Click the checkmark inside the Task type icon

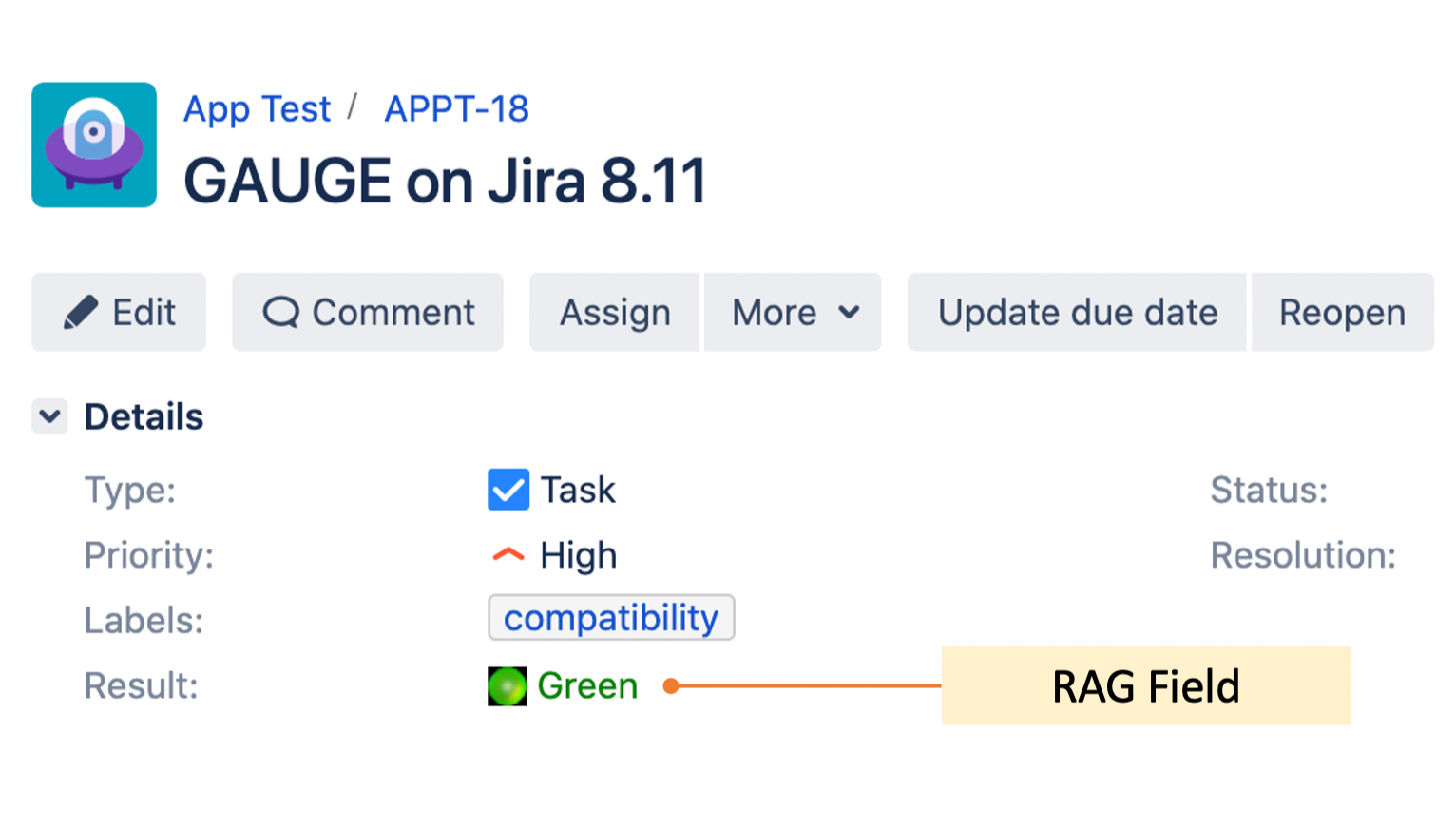click(508, 489)
